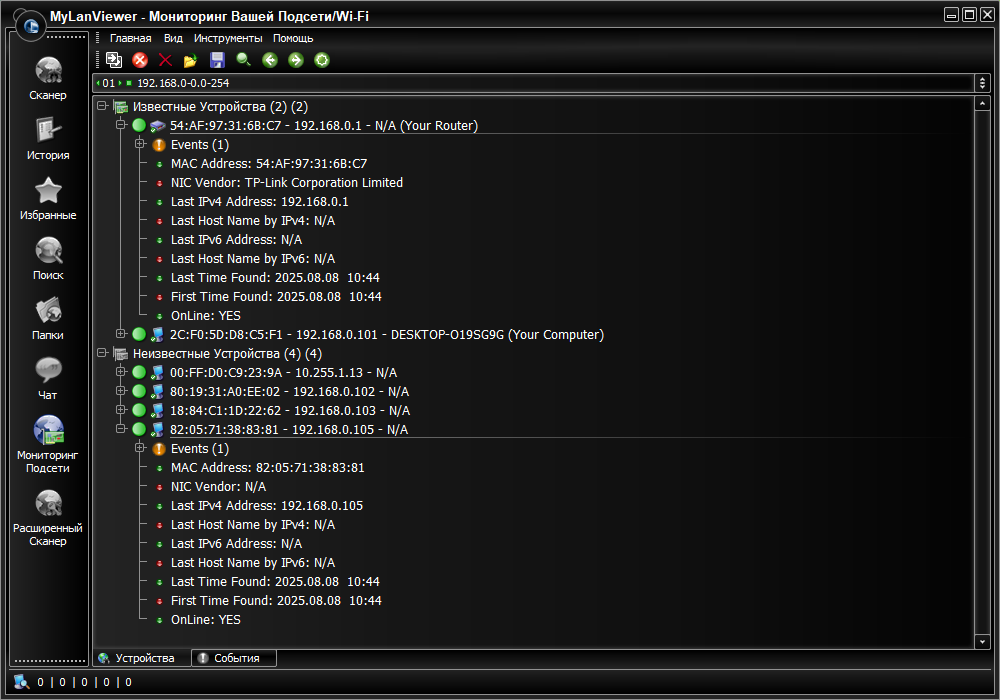The image size is (1000, 700).
Task: Click the quick scan toolbar icon with arrows
Action: point(114,60)
